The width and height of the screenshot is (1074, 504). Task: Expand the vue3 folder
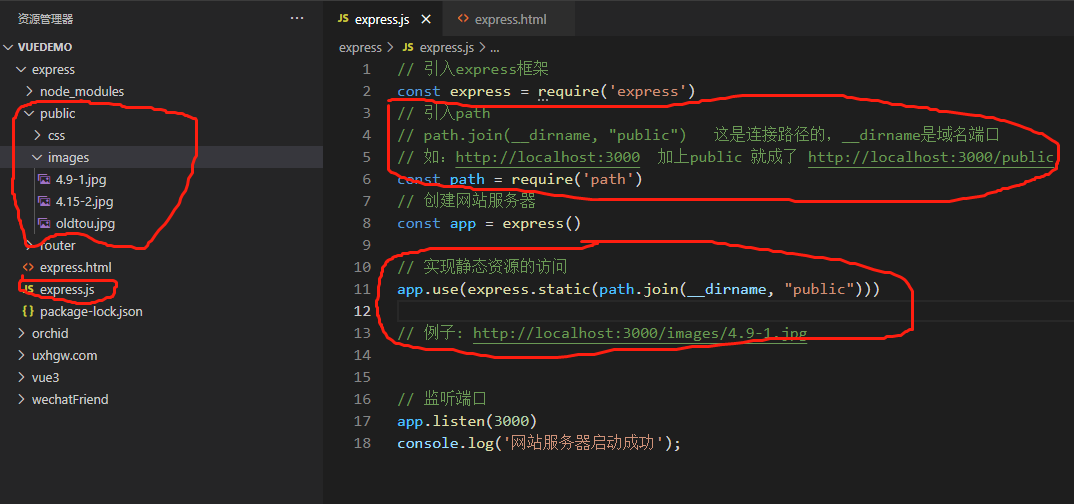click(21, 377)
